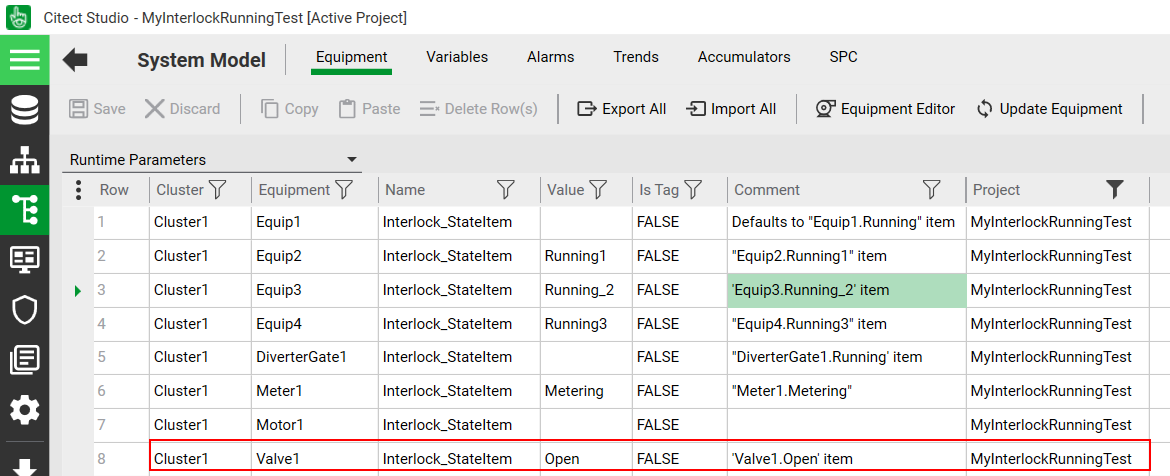Image resolution: width=1170 pixels, height=476 pixels.
Task: Open the Equipment Editor
Action: tap(885, 109)
